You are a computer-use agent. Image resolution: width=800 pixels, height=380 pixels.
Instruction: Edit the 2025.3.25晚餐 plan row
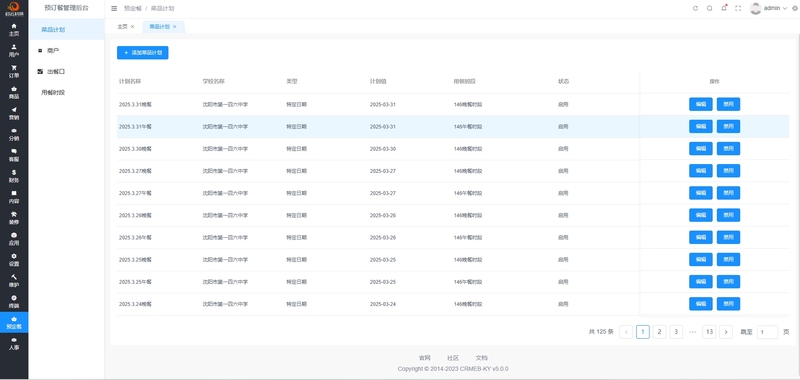point(701,259)
